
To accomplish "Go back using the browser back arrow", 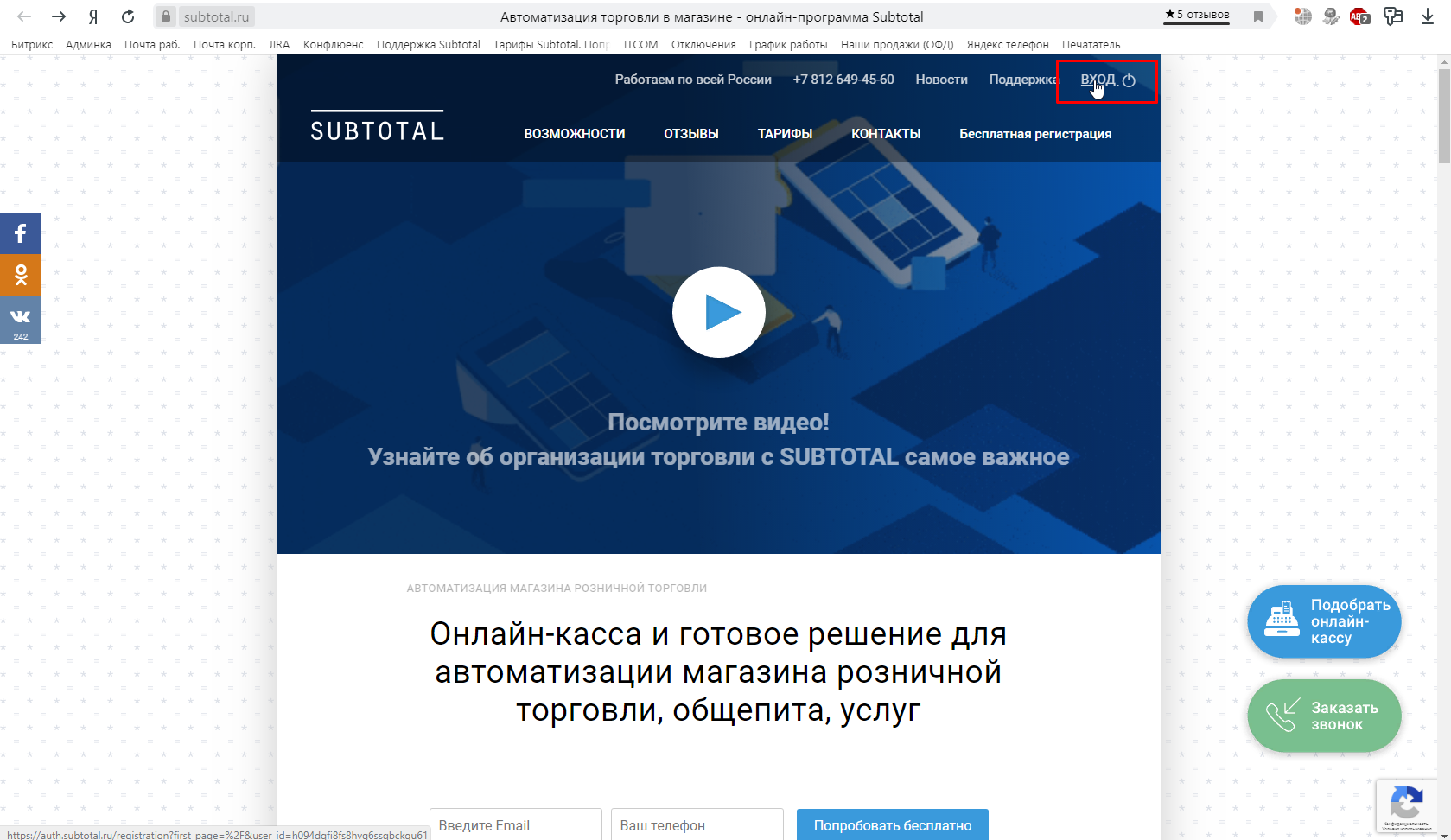I will pyautogui.click(x=24, y=16).
